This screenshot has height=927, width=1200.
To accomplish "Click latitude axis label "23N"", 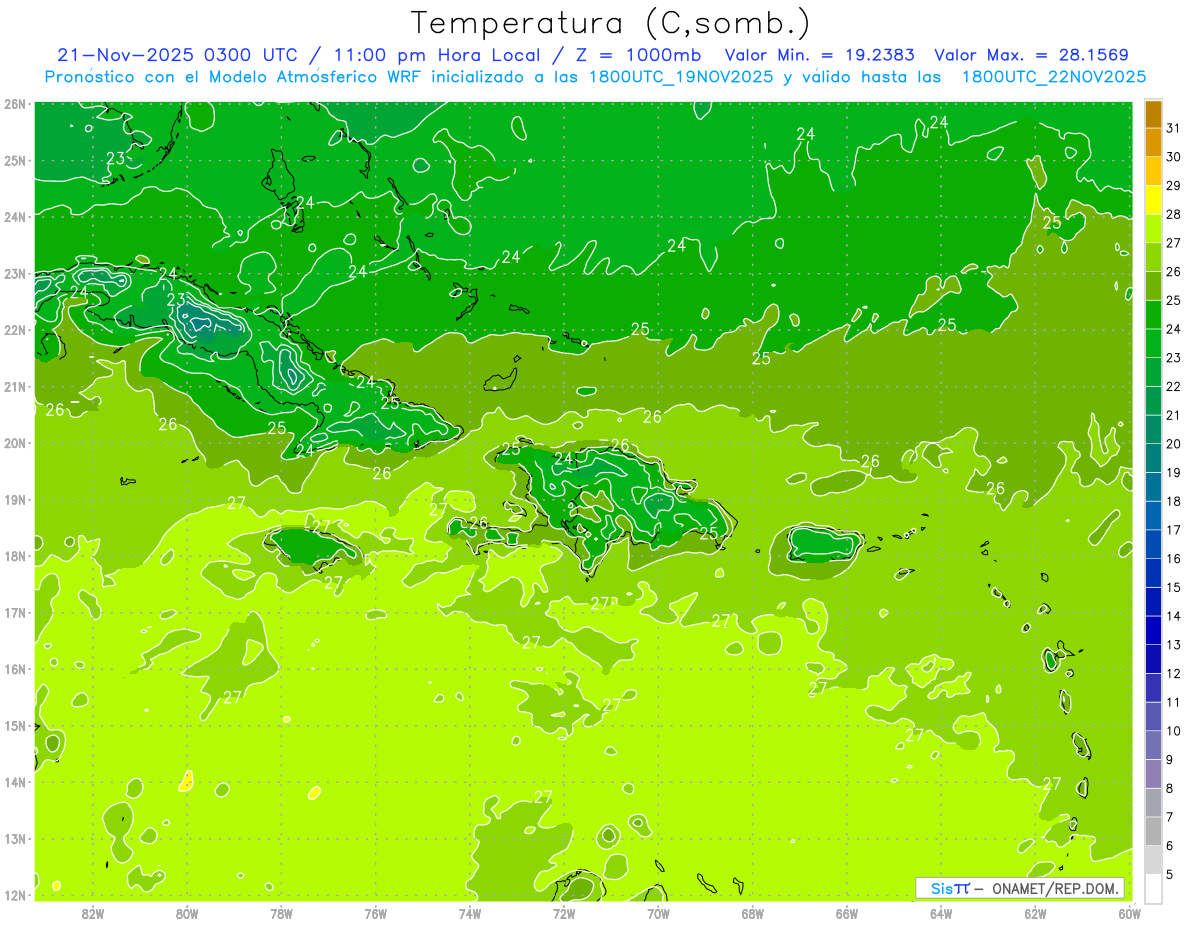I will click(15, 273).
